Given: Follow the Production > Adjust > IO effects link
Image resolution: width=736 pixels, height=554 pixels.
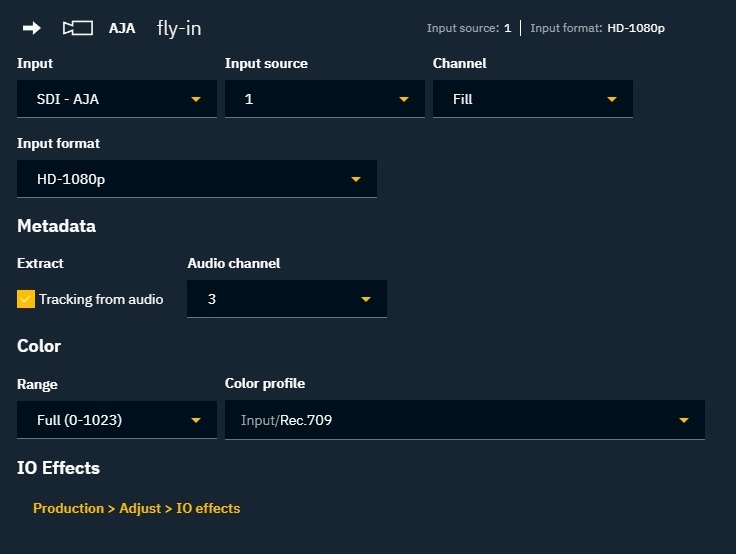Looking at the screenshot, I should (136, 508).
